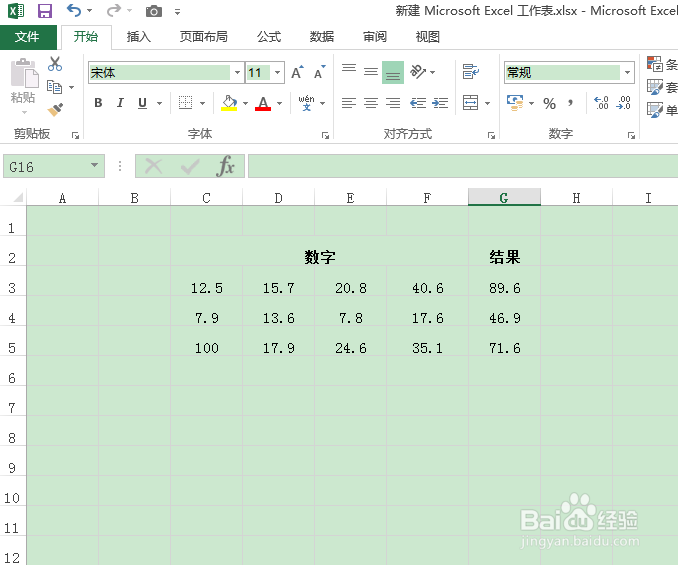The height and width of the screenshot is (565, 678).
Task: Open the alignment settings dialog launcher
Action: click(491, 135)
